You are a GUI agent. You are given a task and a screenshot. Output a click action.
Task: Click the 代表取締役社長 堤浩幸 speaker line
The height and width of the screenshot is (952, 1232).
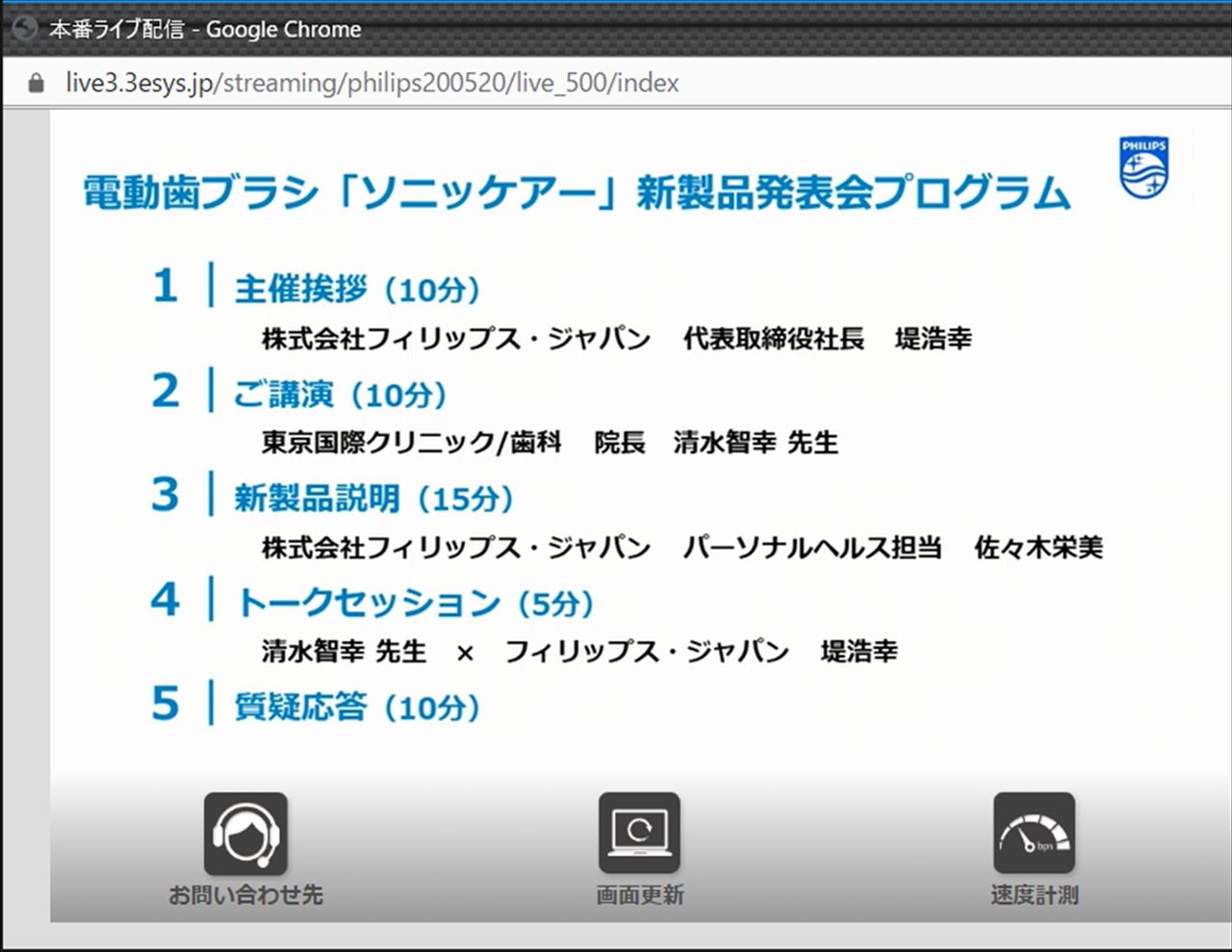827,339
